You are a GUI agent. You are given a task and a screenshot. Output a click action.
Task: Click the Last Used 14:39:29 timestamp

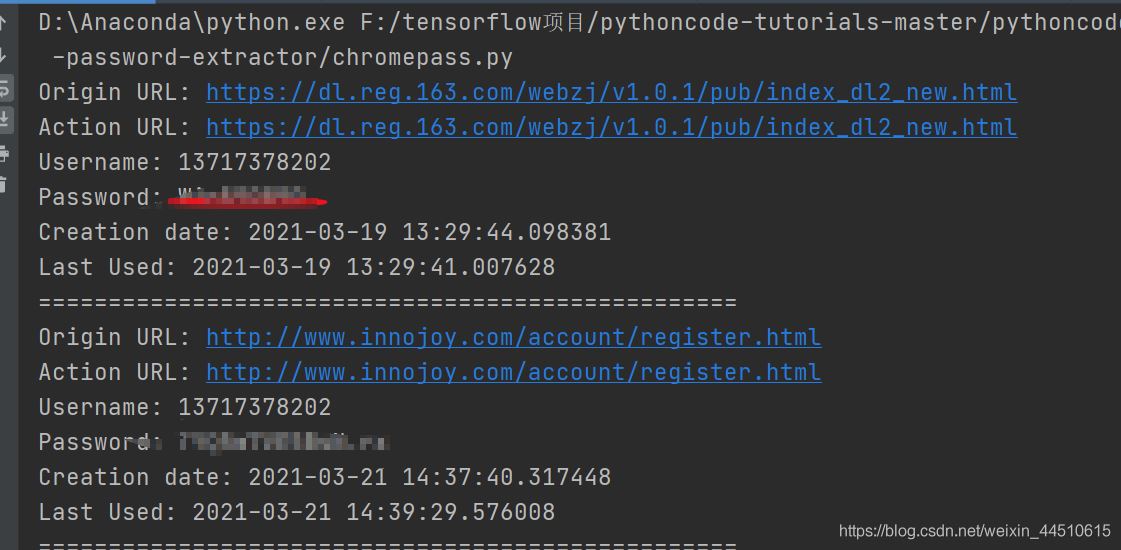373,512
